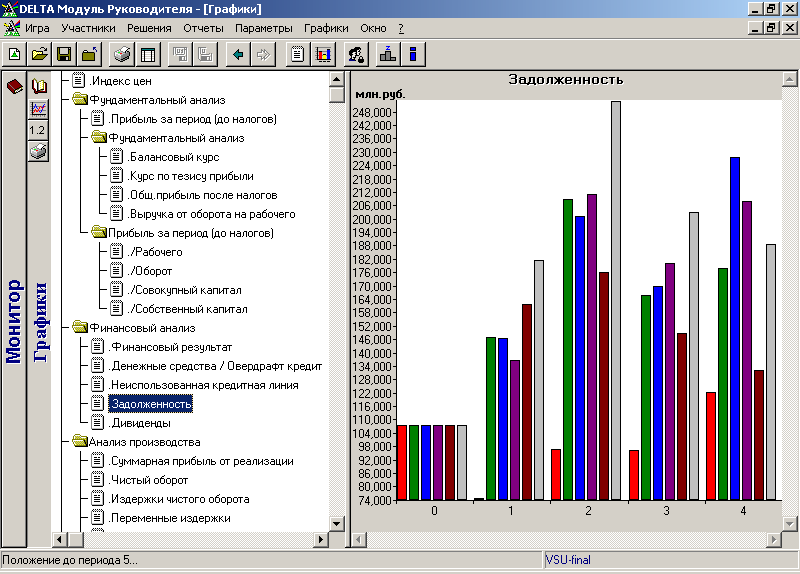The height and width of the screenshot is (574, 800).
Task: Click the blue info icon in toolbar
Action: (x=412, y=54)
